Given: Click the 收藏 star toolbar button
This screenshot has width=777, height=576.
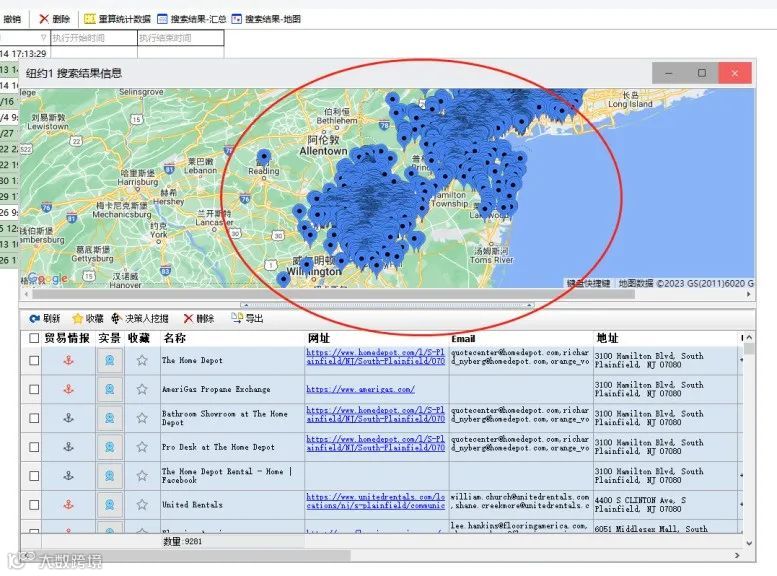Looking at the screenshot, I should click(88, 318).
